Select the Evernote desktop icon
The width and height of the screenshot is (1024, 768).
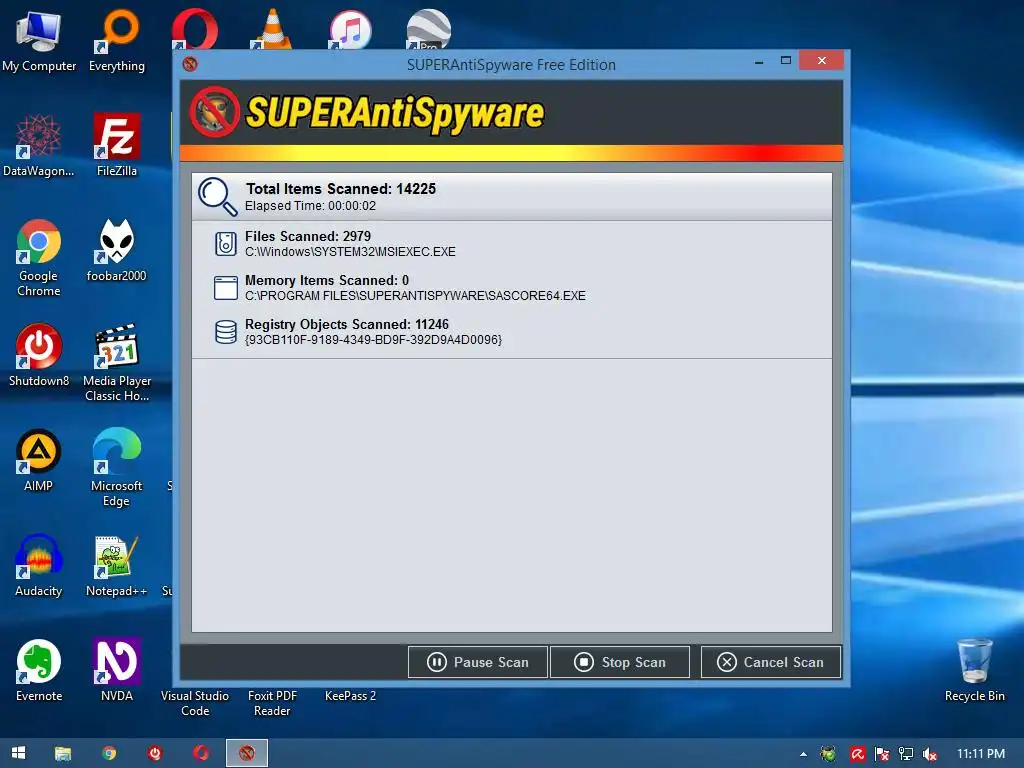39,671
